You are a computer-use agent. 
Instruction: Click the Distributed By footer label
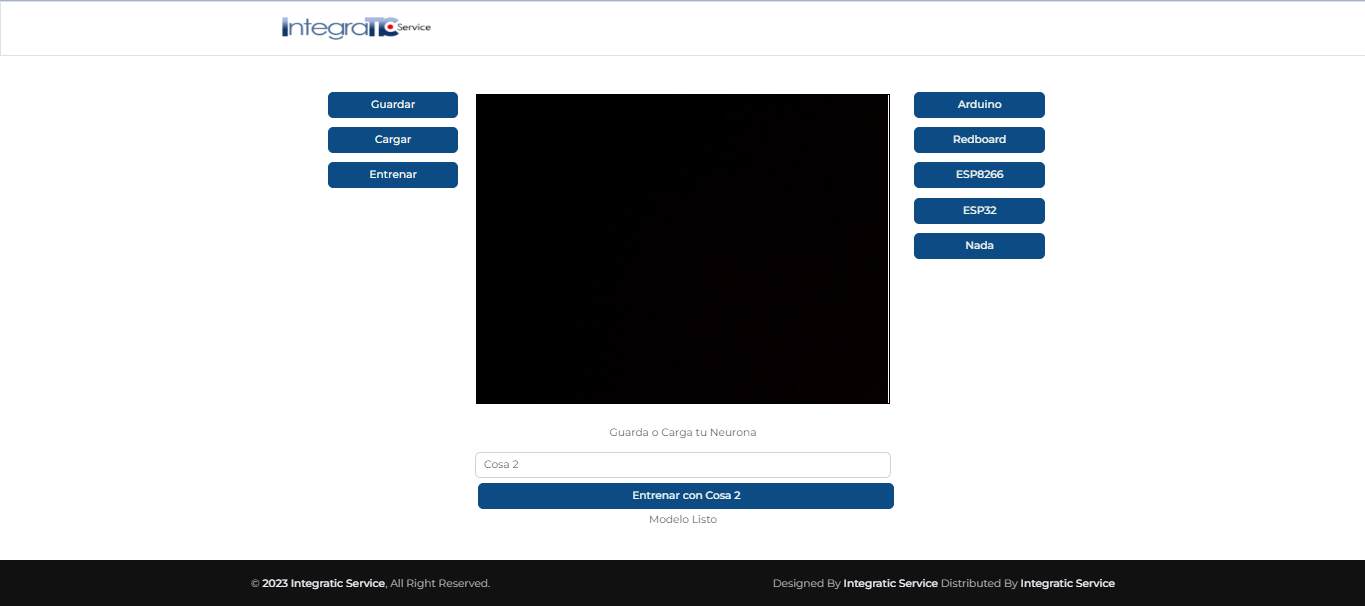click(x=979, y=583)
